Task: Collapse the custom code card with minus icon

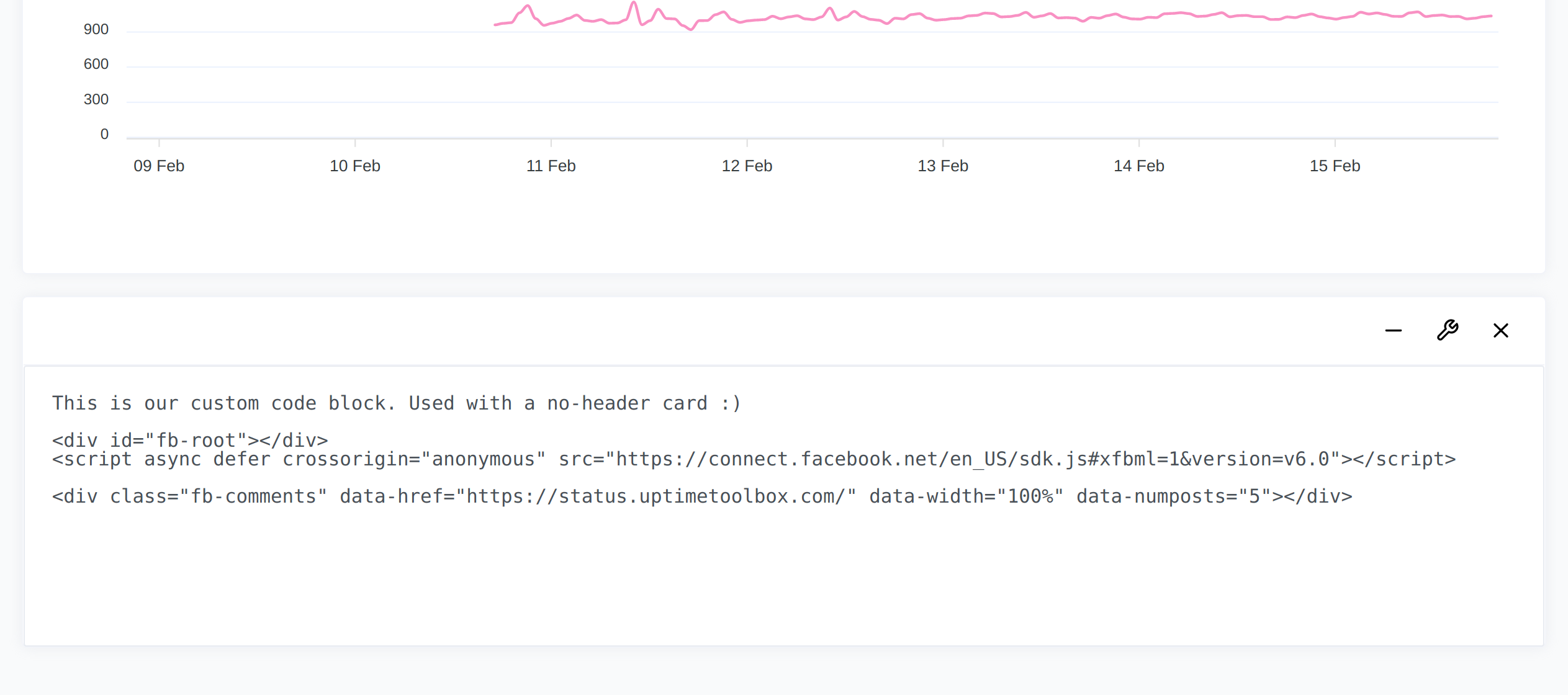Action: (x=1393, y=331)
